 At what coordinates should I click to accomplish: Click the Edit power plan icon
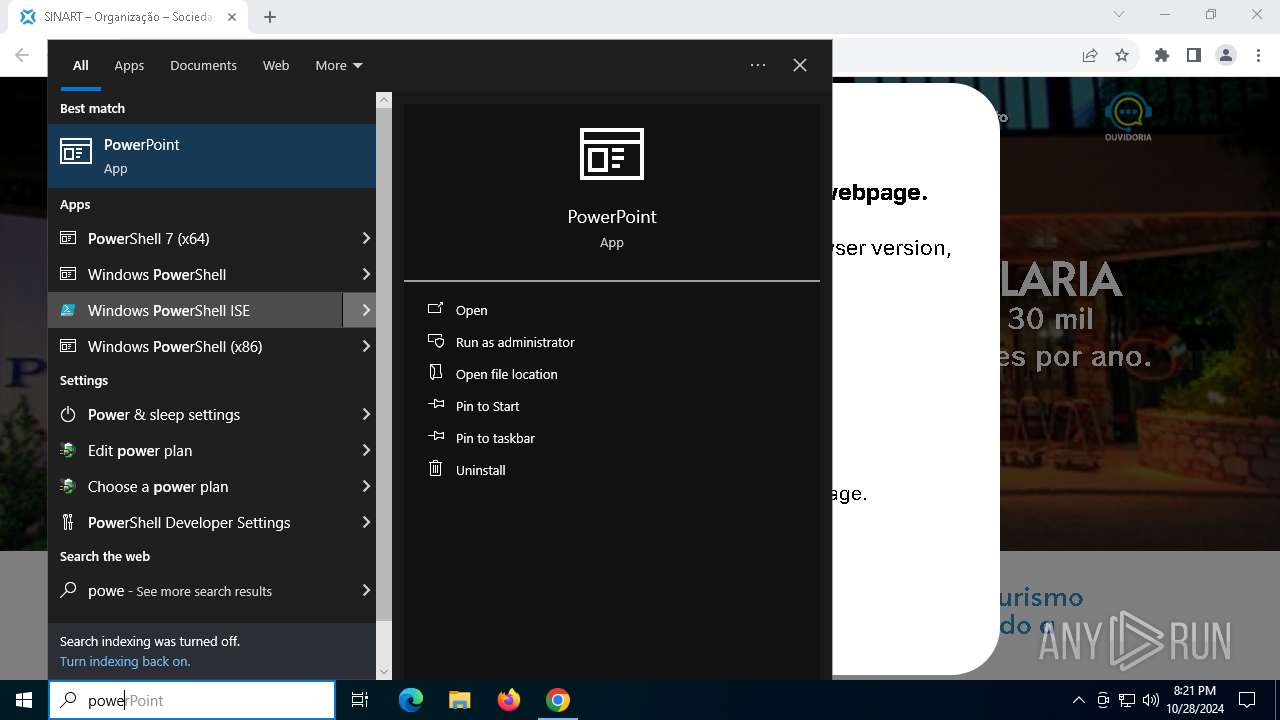68,450
